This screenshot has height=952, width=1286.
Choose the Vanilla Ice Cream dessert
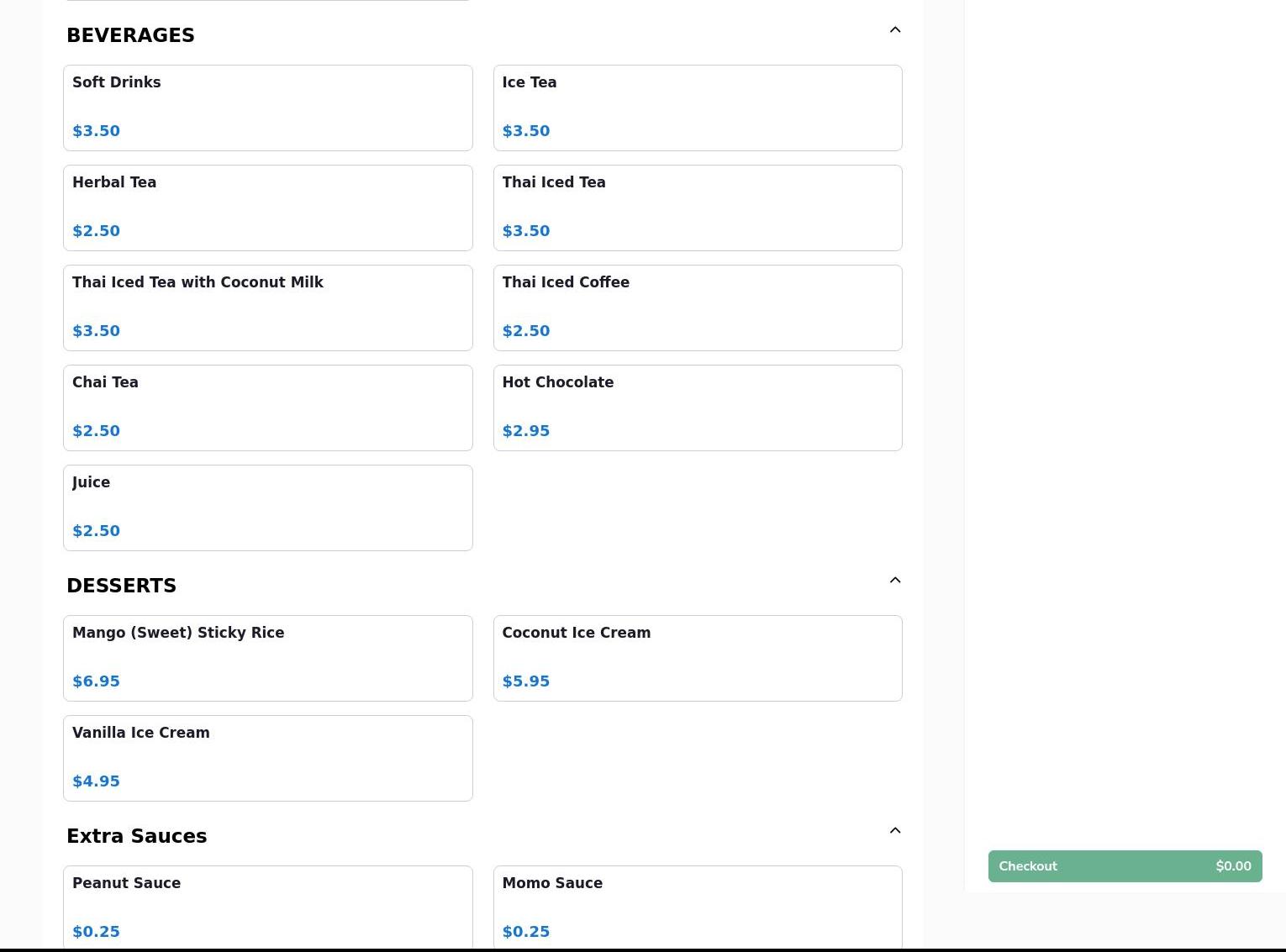[267, 758]
